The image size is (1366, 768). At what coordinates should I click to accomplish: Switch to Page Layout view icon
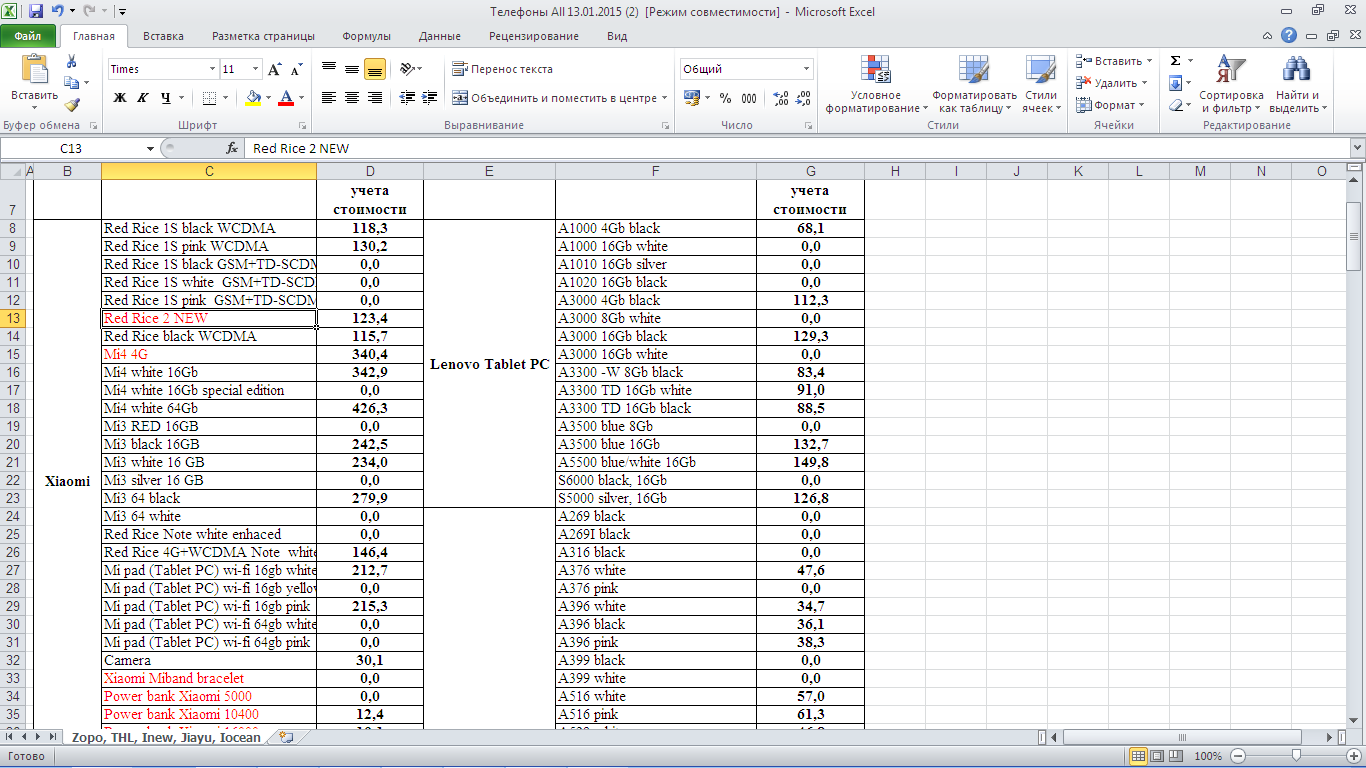click(1158, 756)
